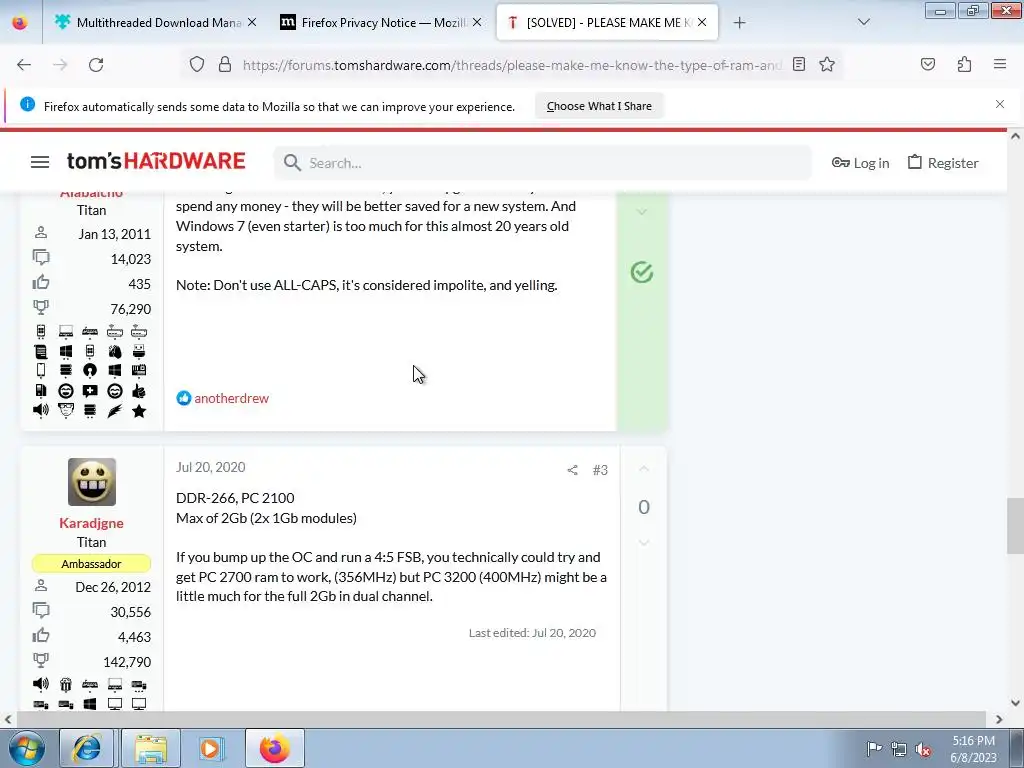Image resolution: width=1024 pixels, height=768 pixels.
Task: Click the search magnifier icon
Action: (x=292, y=163)
